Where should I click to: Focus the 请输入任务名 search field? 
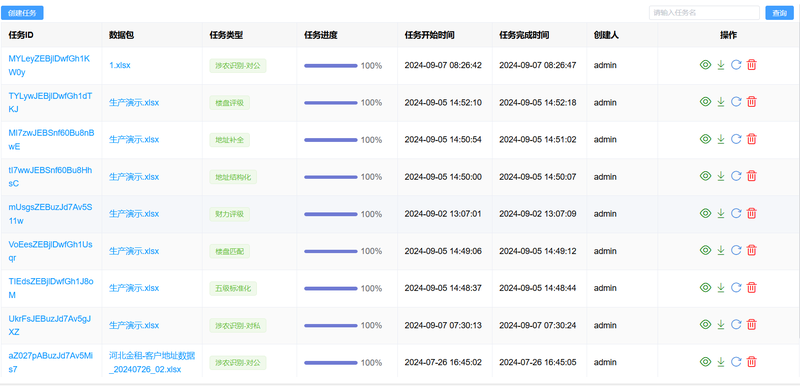click(704, 13)
